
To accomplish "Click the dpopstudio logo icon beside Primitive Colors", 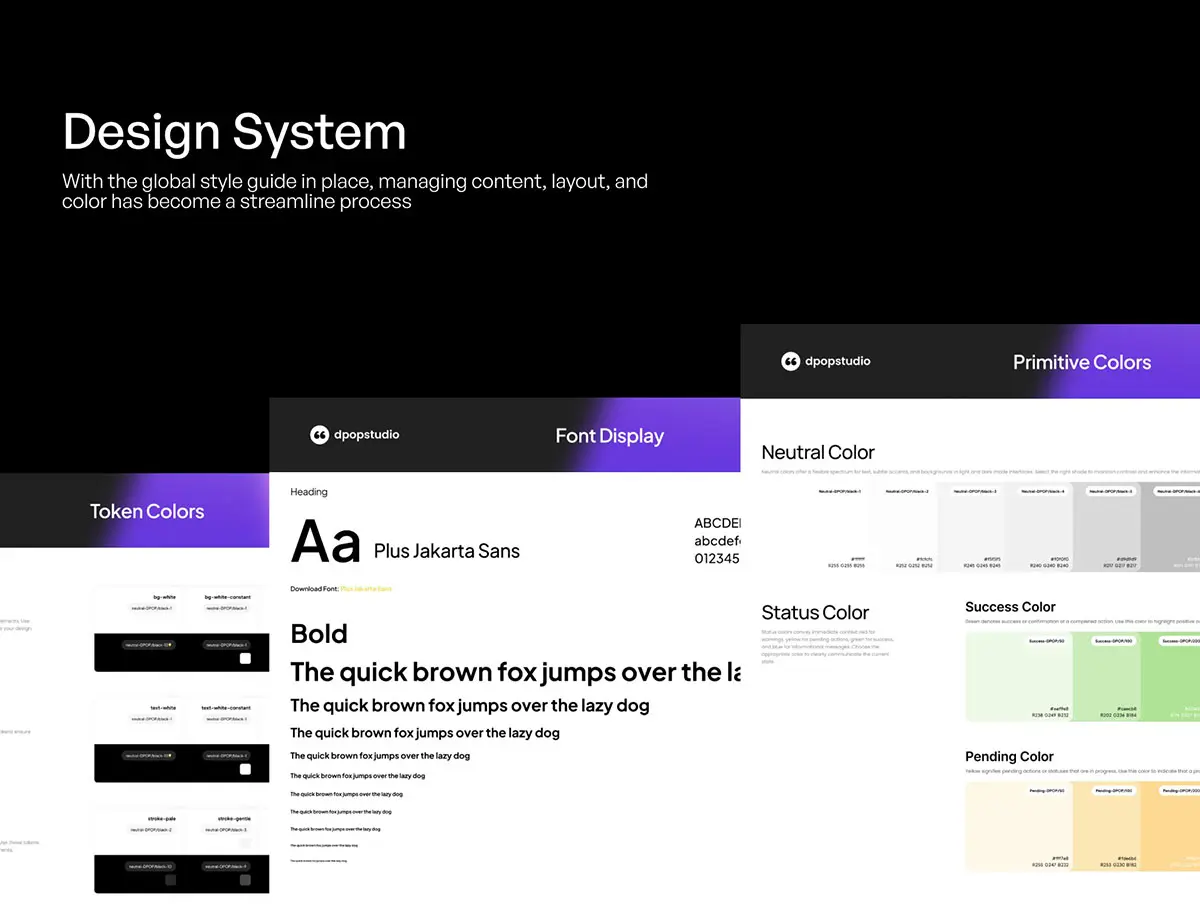I will (x=791, y=361).
